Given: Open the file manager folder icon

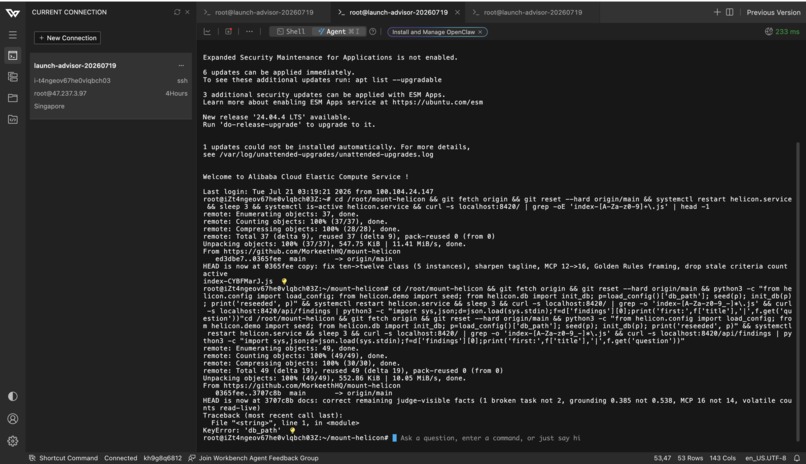Looking at the screenshot, I should coord(13,98).
